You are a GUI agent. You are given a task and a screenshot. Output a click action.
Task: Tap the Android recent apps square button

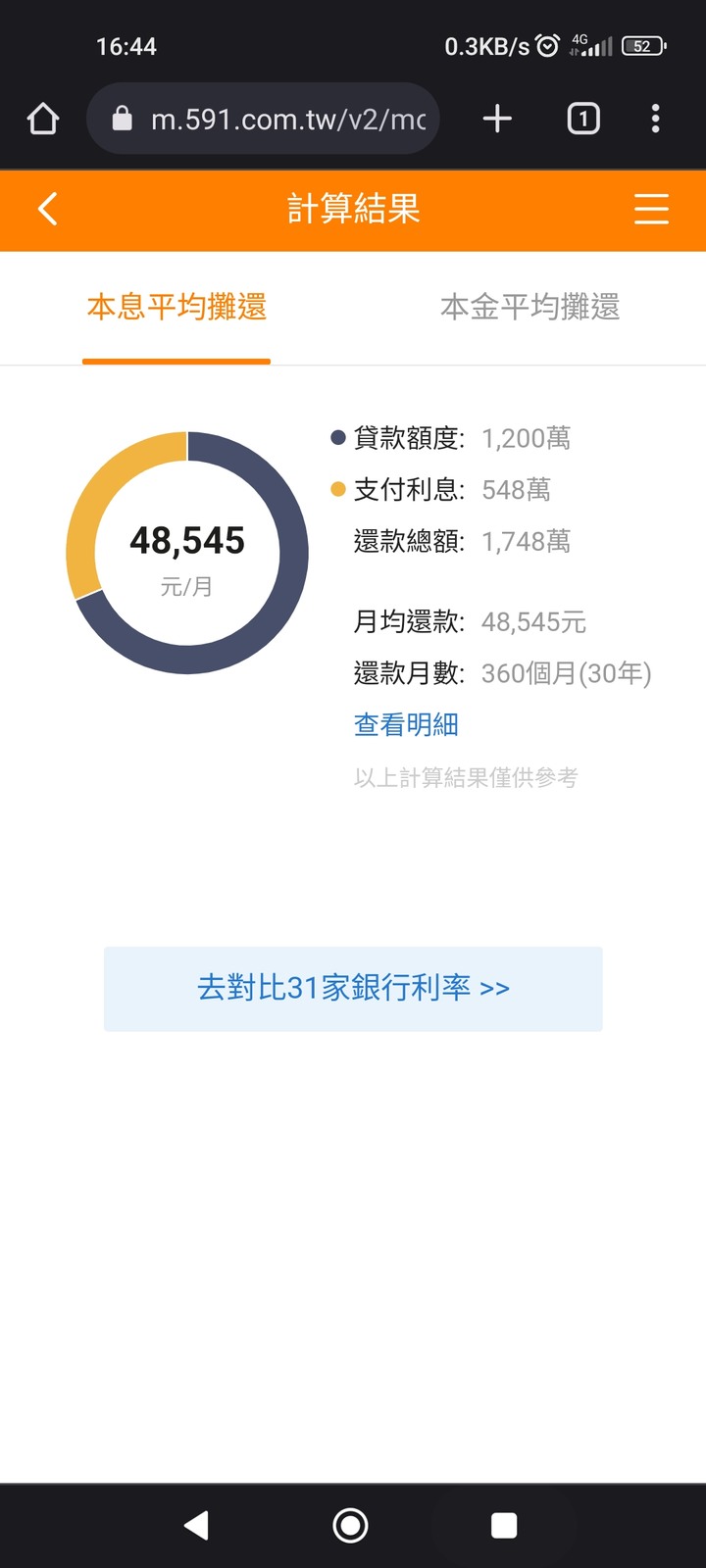(x=504, y=1525)
